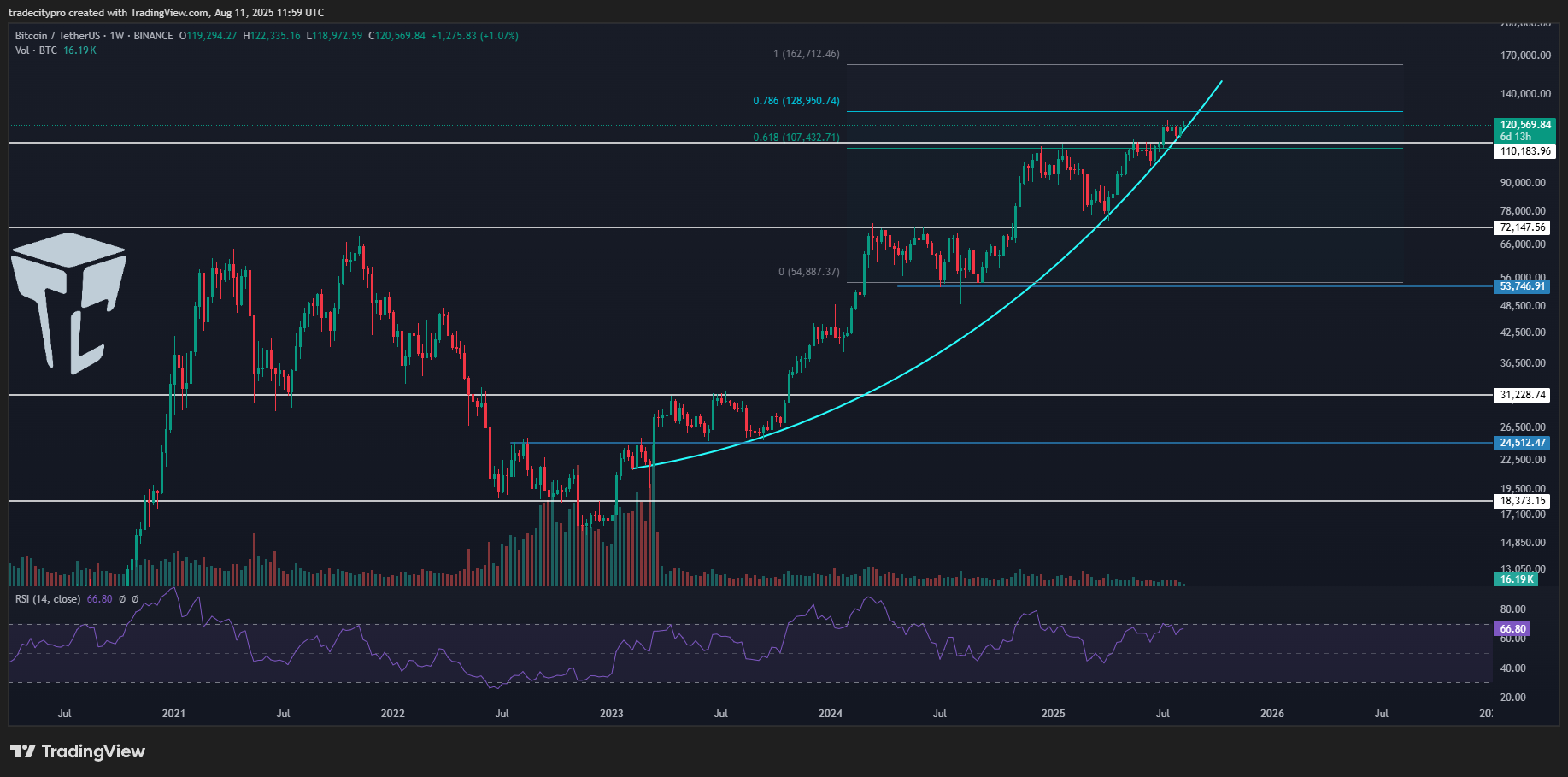The image size is (1568, 777).
Task: Click the TradingView logo at the bottom
Action: point(78,751)
